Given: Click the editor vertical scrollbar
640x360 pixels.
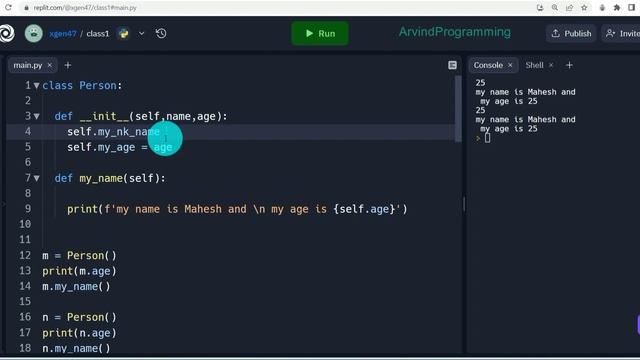Looking at the screenshot, I should pyautogui.click(x=458, y=109).
